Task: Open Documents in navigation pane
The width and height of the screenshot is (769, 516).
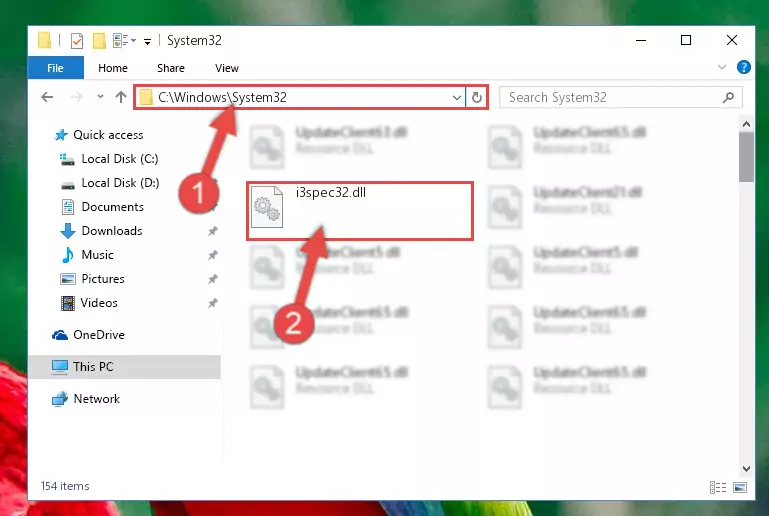Action: click(x=112, y=206)
